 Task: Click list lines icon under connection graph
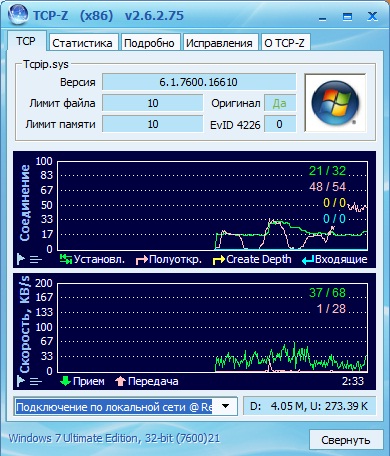(35, 259)
